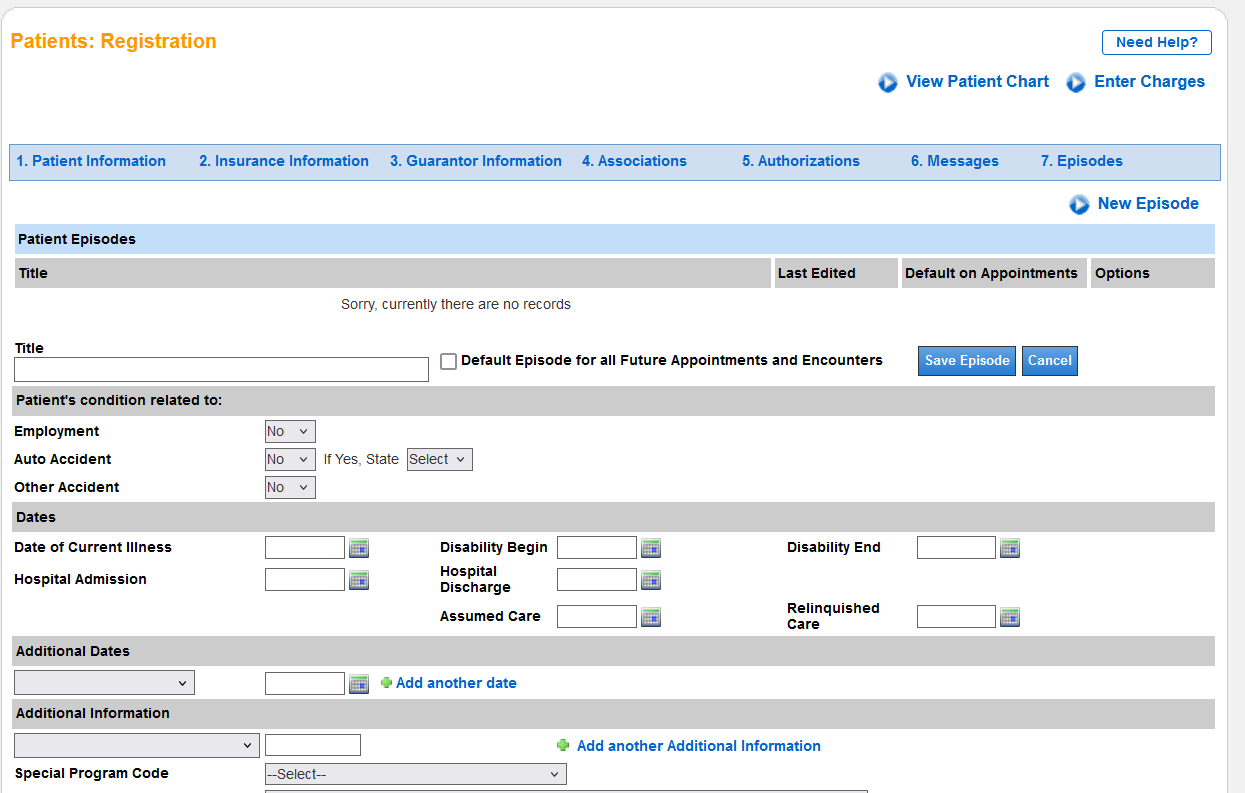Open calendar picker for Assumed Care
1245x793 pixels.
651,617
